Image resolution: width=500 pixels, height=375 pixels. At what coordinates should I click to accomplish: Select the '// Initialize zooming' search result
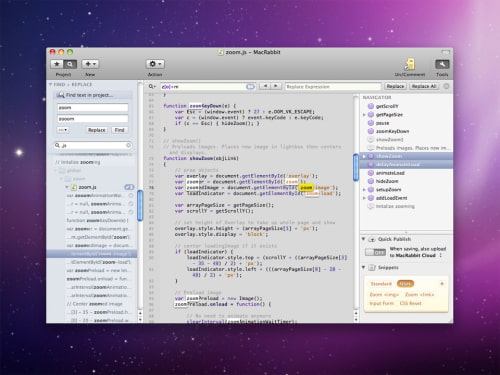pos(78,162)
